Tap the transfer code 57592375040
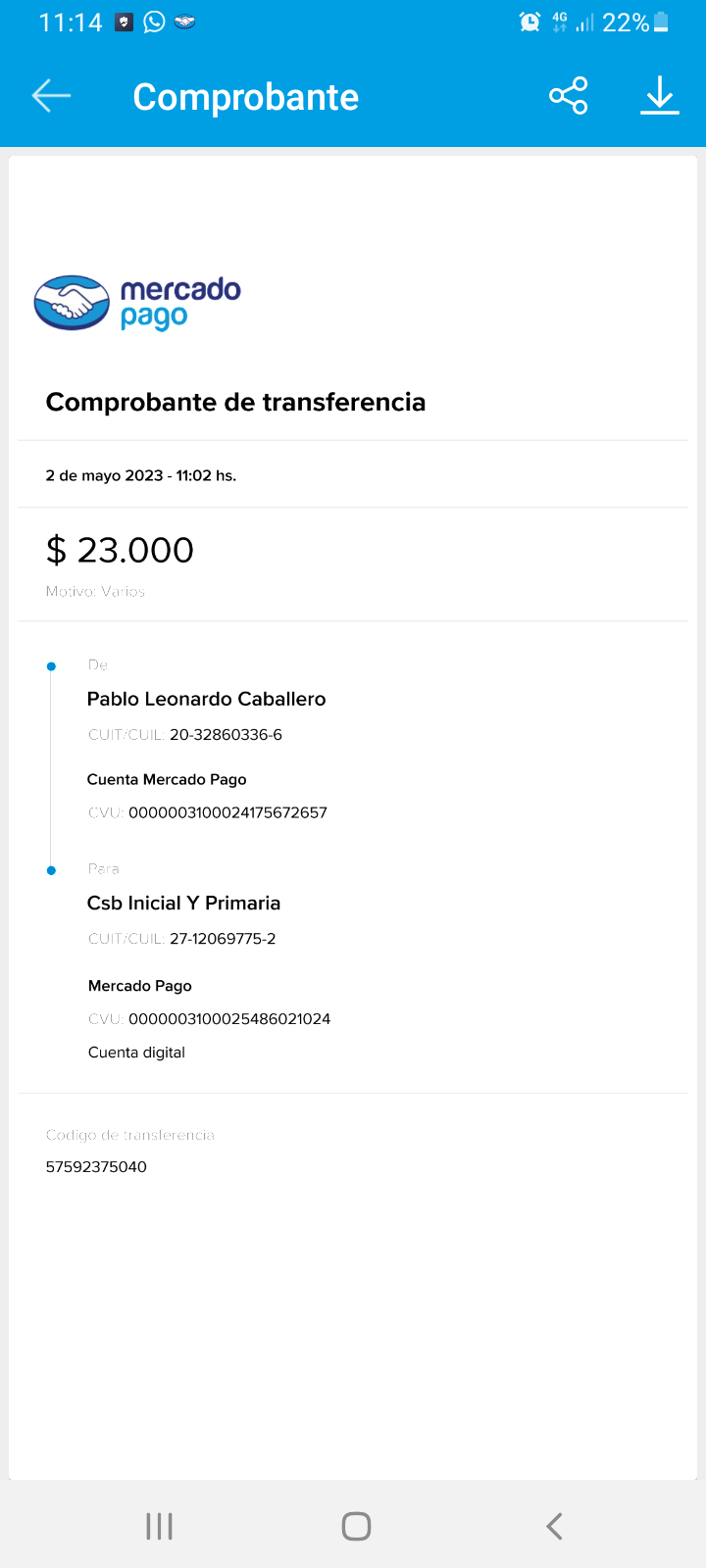The image size is (706, 1568). pyautogui.click(x=96, y=1166)
